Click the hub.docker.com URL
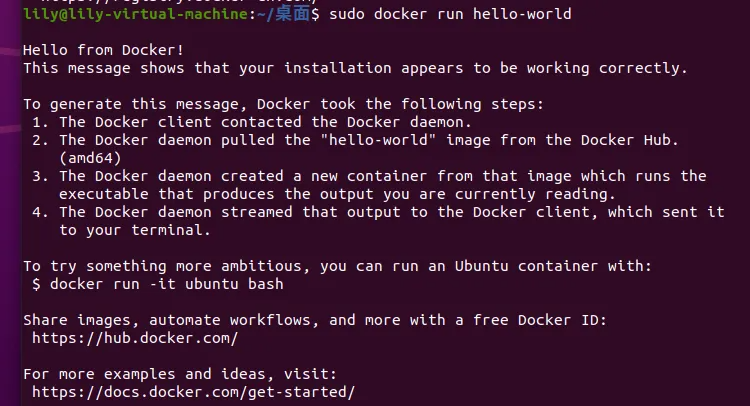 click(x=135, y=338)
